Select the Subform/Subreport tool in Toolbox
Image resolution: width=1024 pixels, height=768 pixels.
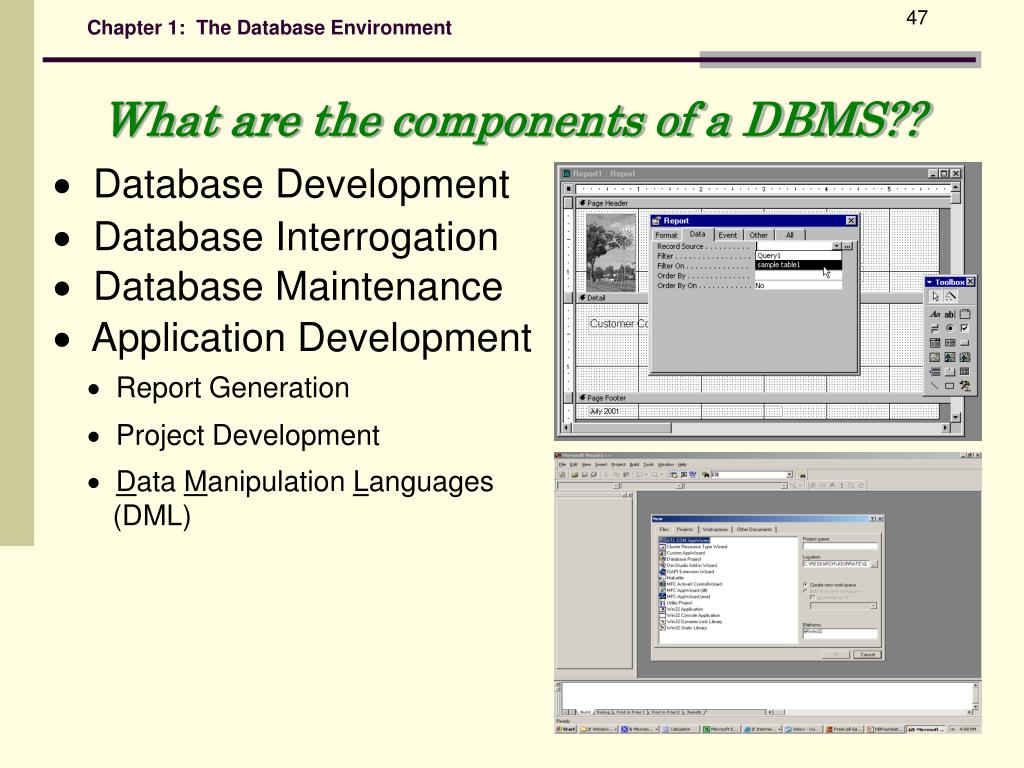(965, 372)
